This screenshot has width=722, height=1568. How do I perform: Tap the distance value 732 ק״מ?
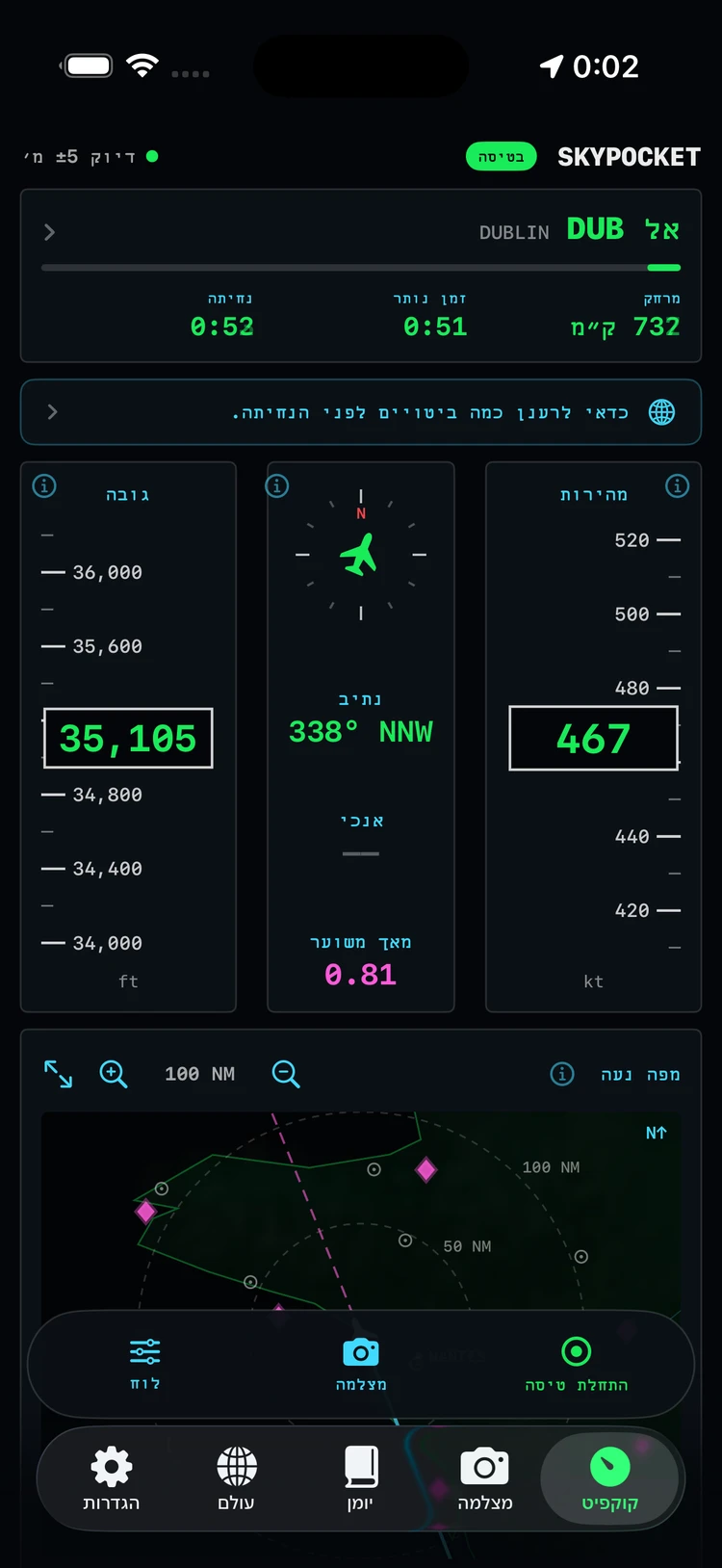point(625,327)
